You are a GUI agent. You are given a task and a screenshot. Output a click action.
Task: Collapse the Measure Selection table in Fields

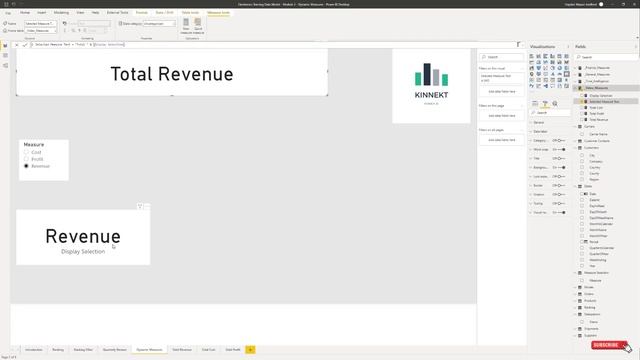(576, 273)
